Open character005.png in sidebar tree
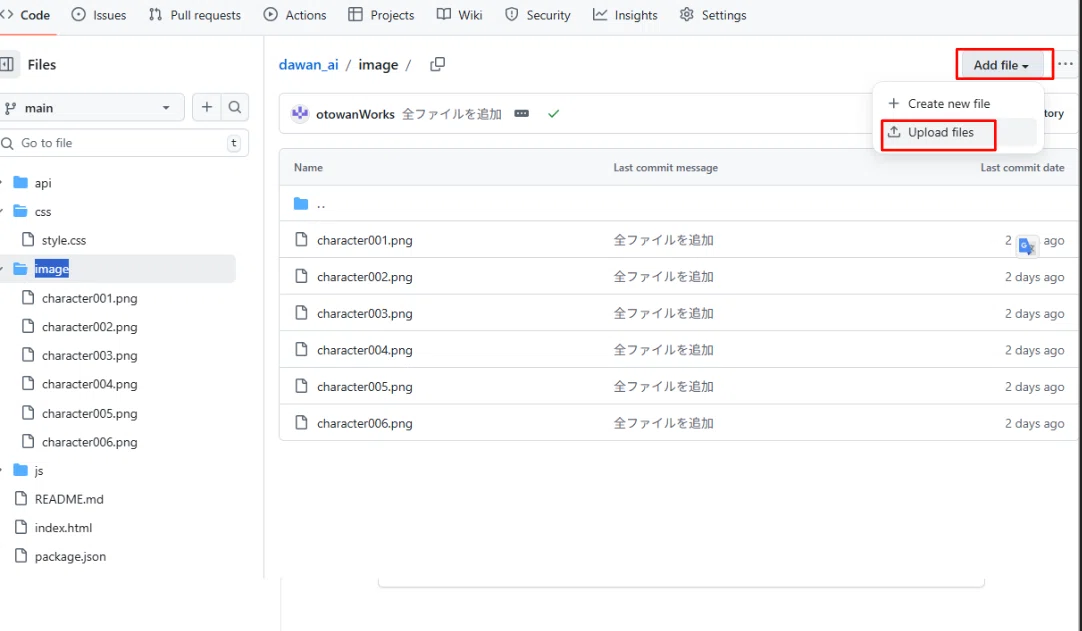 click(89, 414)
